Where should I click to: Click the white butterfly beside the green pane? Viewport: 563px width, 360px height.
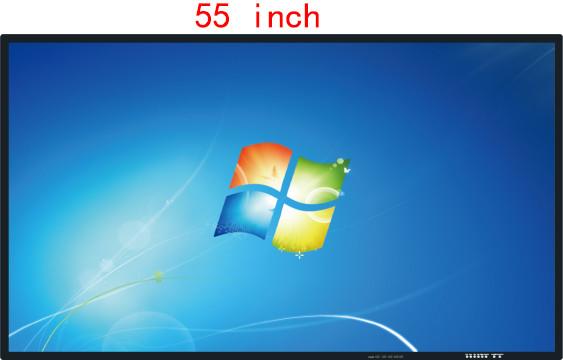click(346, 170)
